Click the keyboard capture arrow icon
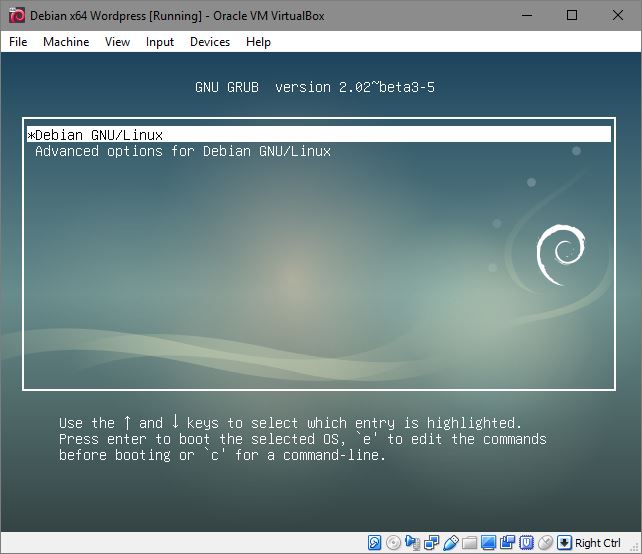642x554 pixels. tap(564, 543)
